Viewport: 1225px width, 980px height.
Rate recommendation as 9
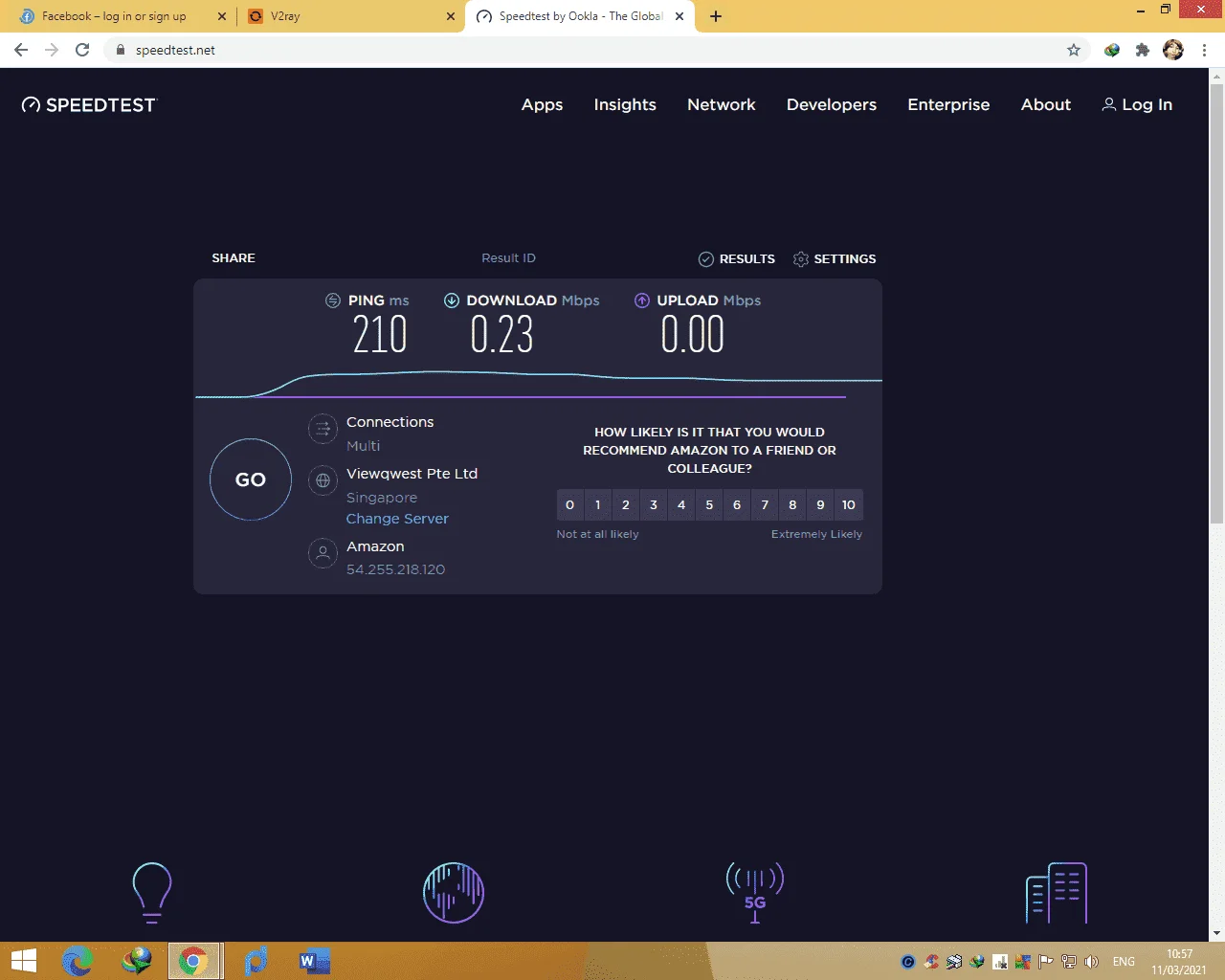820,505
